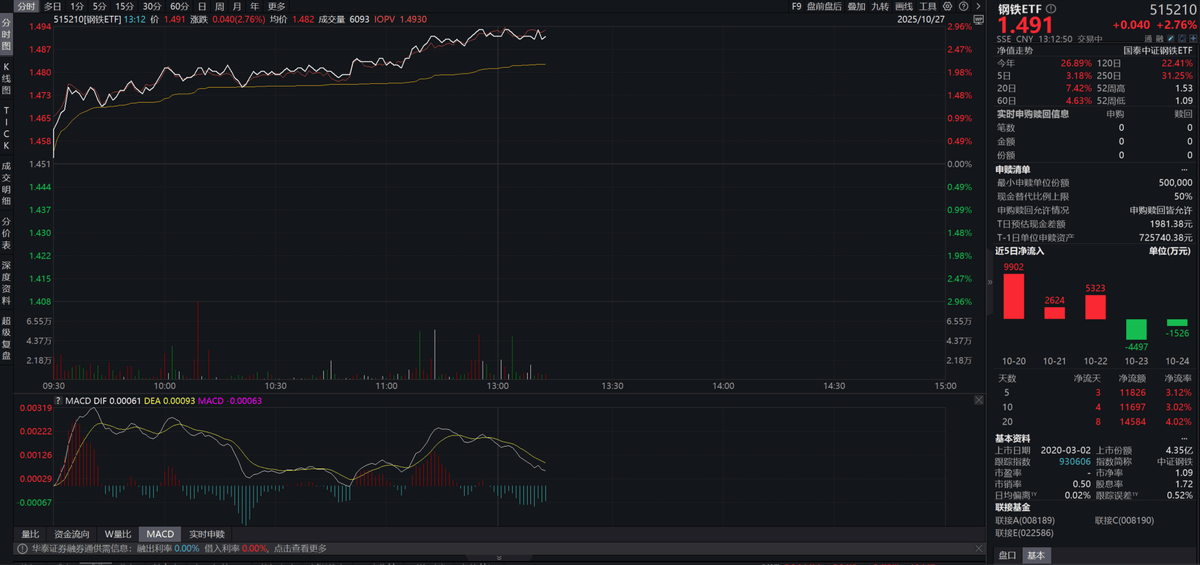This screenshot has width=1200, height=565.
Task: Dismiss the bottom notification bar
Action: point(977,548)
